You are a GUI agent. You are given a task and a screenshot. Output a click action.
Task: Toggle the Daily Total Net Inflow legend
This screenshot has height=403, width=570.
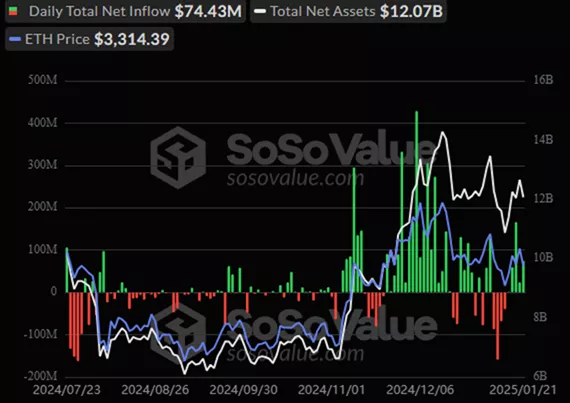pos(125,11)
